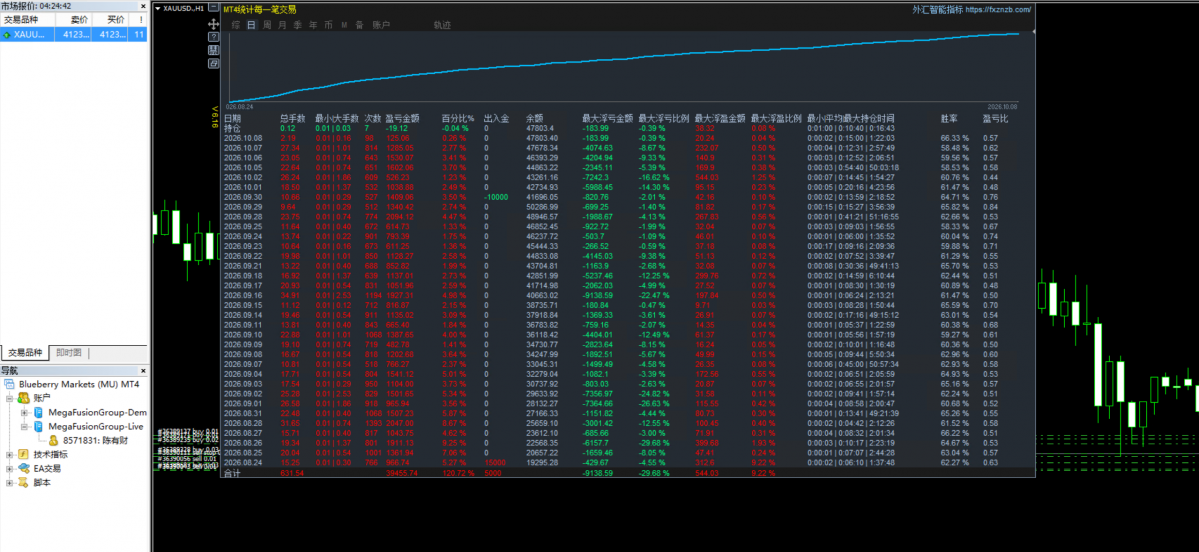Screen dimensions: 1199x552
Task: Click the print icon below the save icon
Action: click(213, 62)
